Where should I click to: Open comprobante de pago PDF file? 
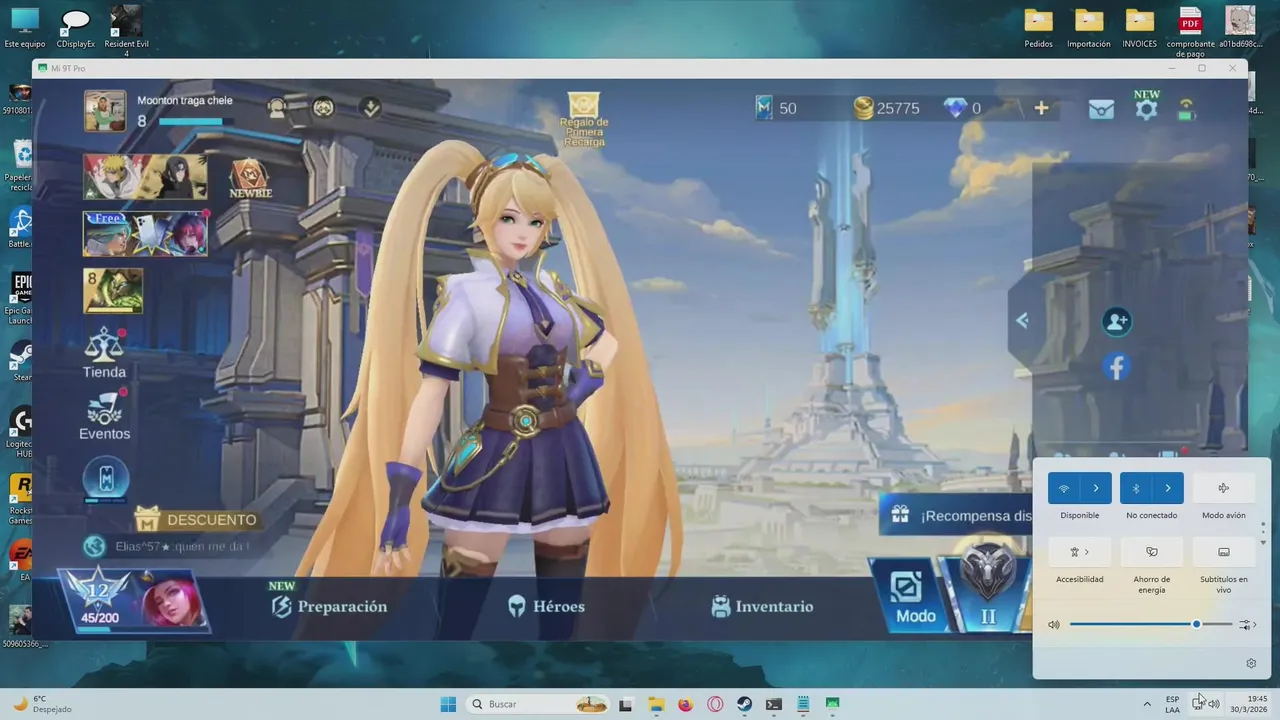pos(1190,32)
